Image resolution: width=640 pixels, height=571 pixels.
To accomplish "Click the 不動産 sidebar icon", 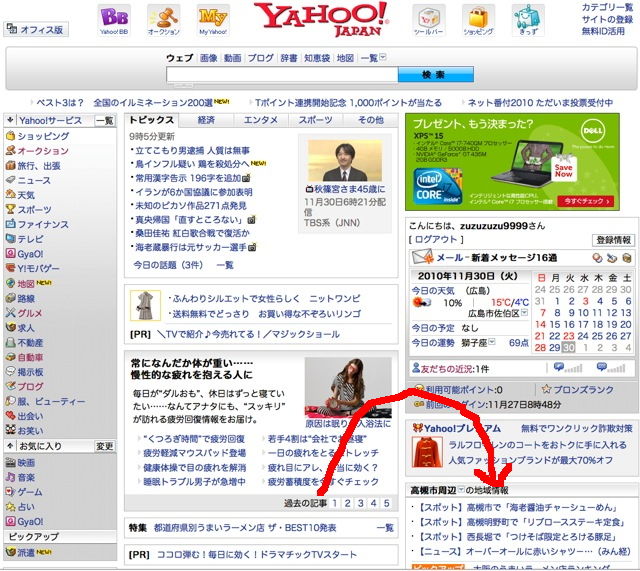I will point(10,342).
